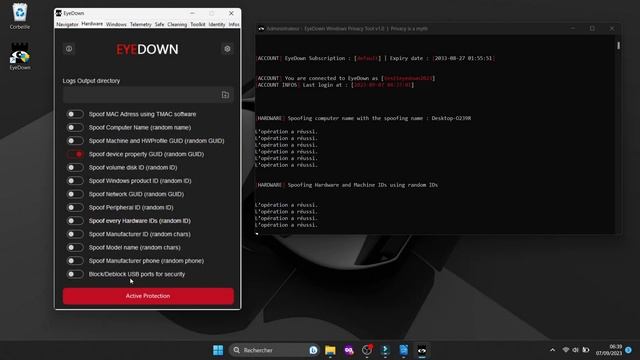640x360 pixels.
Task: Enable Spoof Manufacturer phone switch
Action: coord(75,261)
